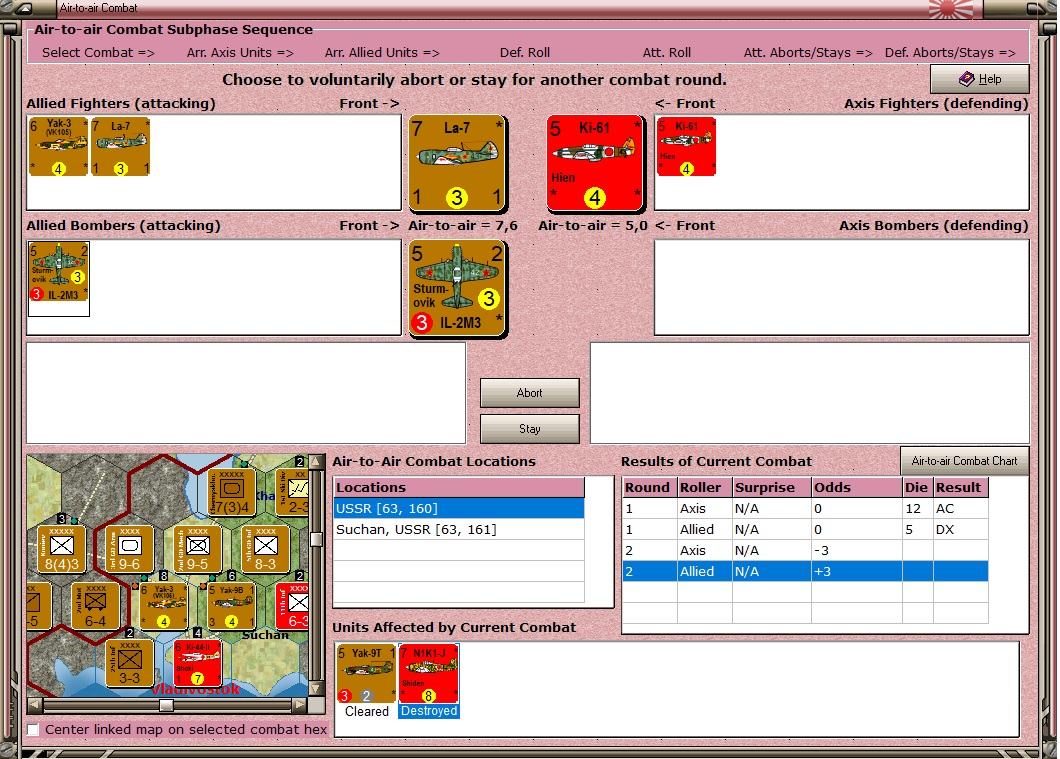Click the large front IL-2M3 Sturmovik counter
The width and height of the screenshot is (1060, 759).
(457, 288)
